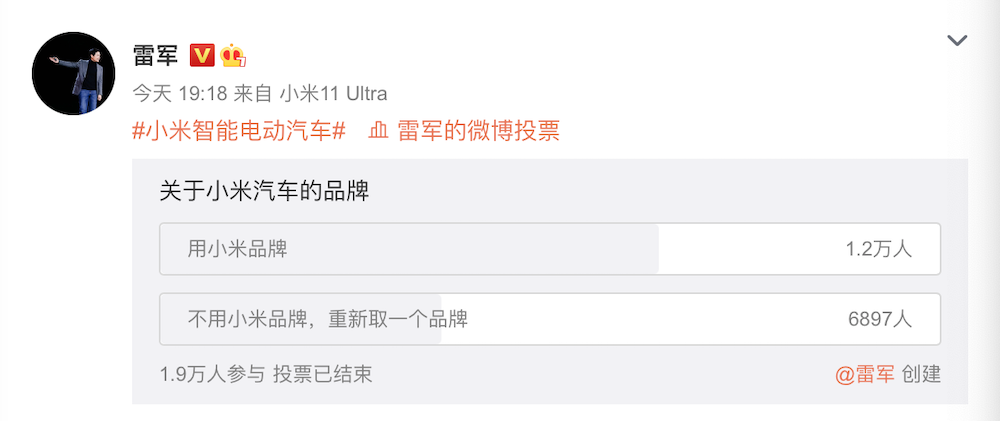Image resolution: width=1000 pixels, height=421 pixels.
Task: Click the 1.2万人 vote count
Action: (878, 249)
